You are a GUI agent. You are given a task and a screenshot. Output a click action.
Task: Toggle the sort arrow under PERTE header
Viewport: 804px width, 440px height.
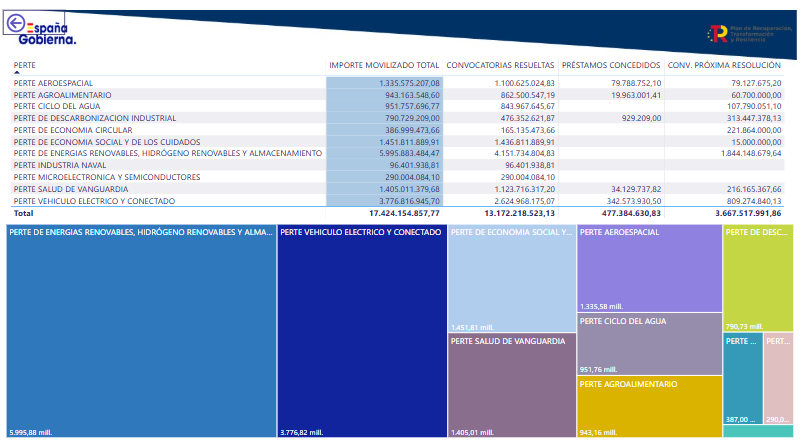pos(17,72)
